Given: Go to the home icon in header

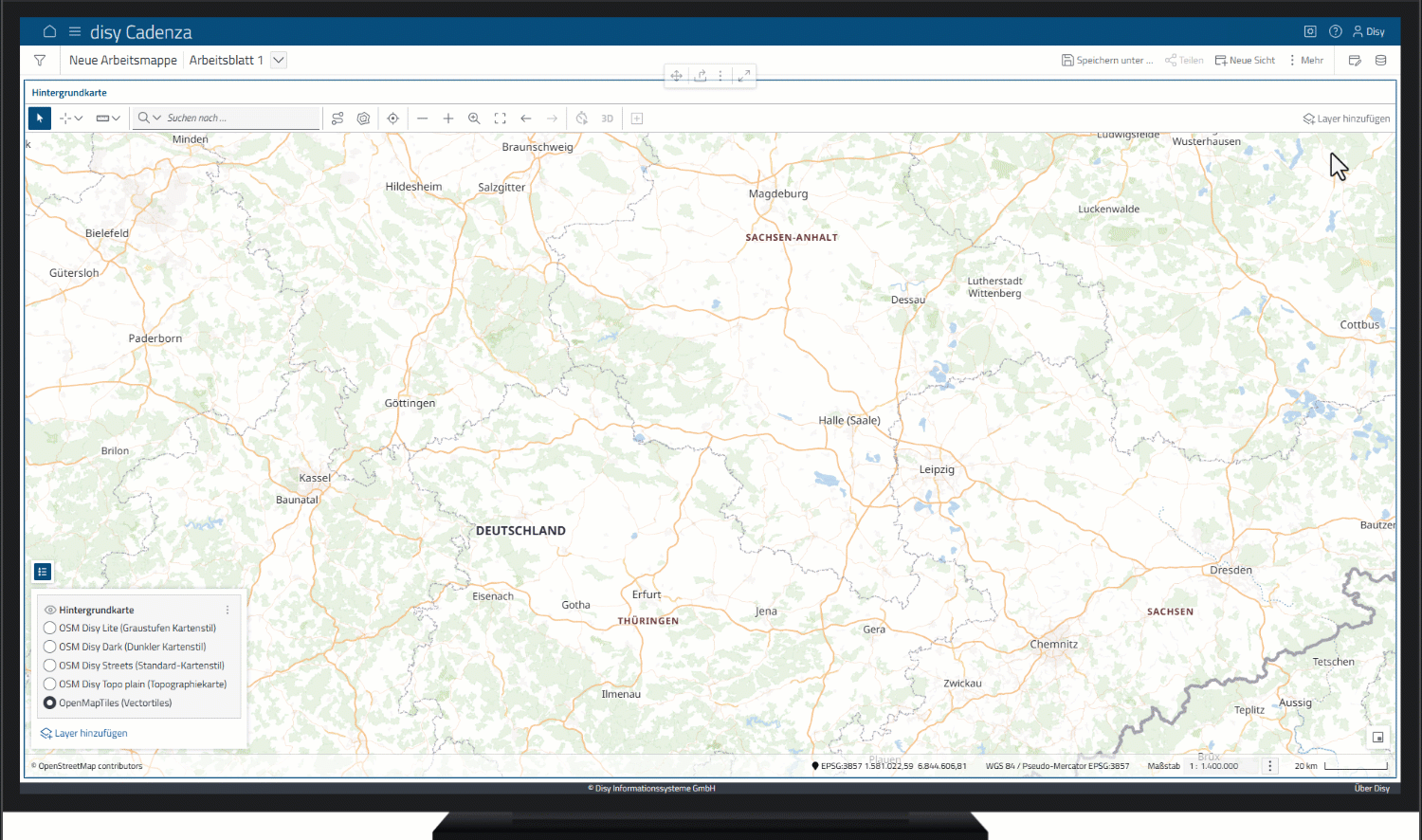Looking at the screenshot, I should coord(49,31).
